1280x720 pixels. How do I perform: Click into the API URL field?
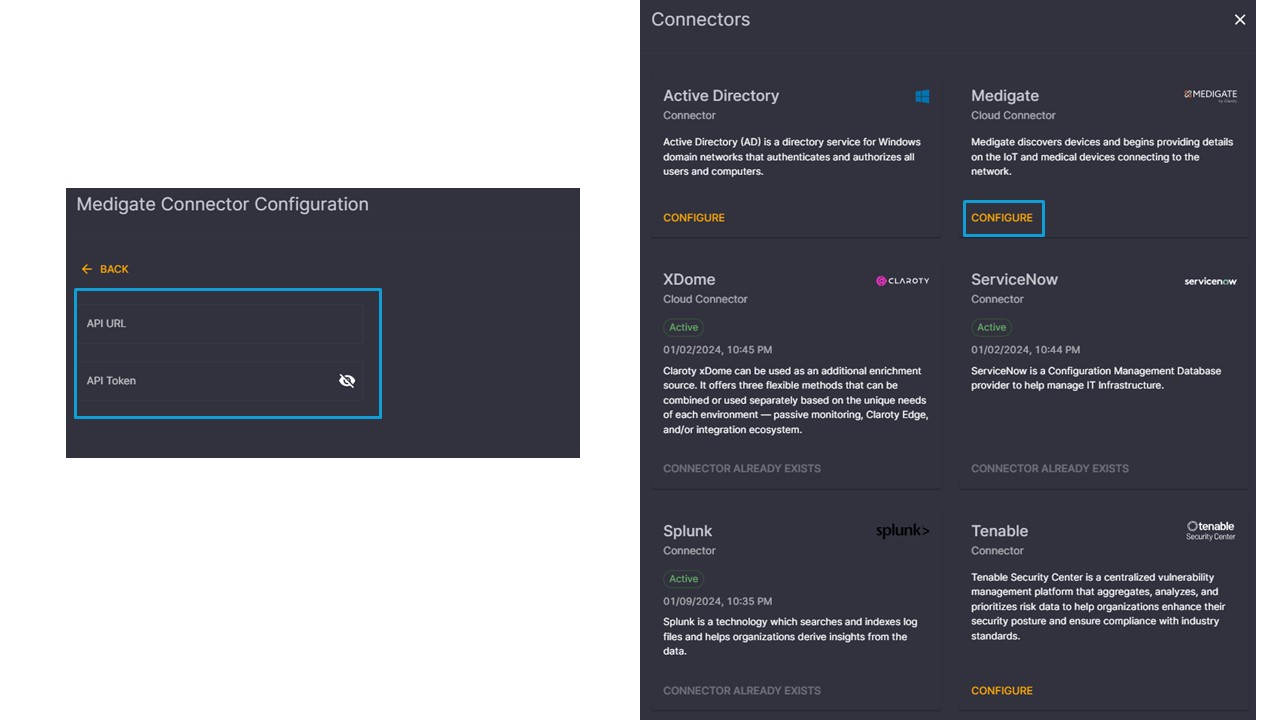click(221, 324)
